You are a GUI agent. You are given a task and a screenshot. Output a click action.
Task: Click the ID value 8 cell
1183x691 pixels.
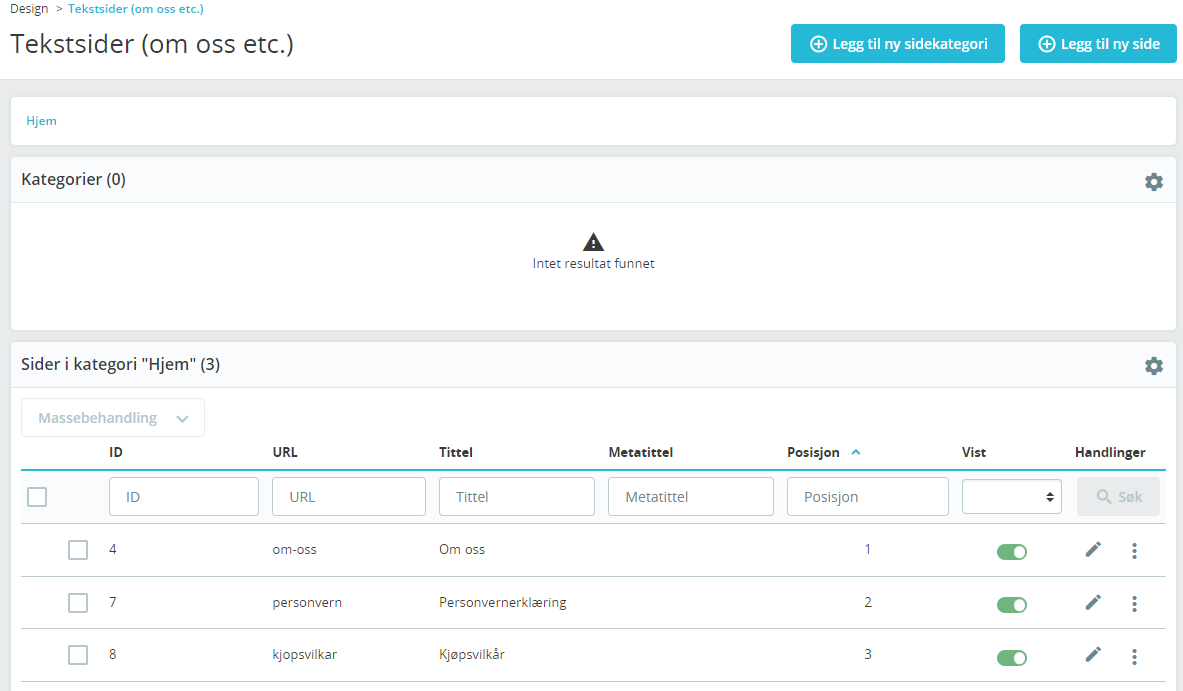(112, 654)
